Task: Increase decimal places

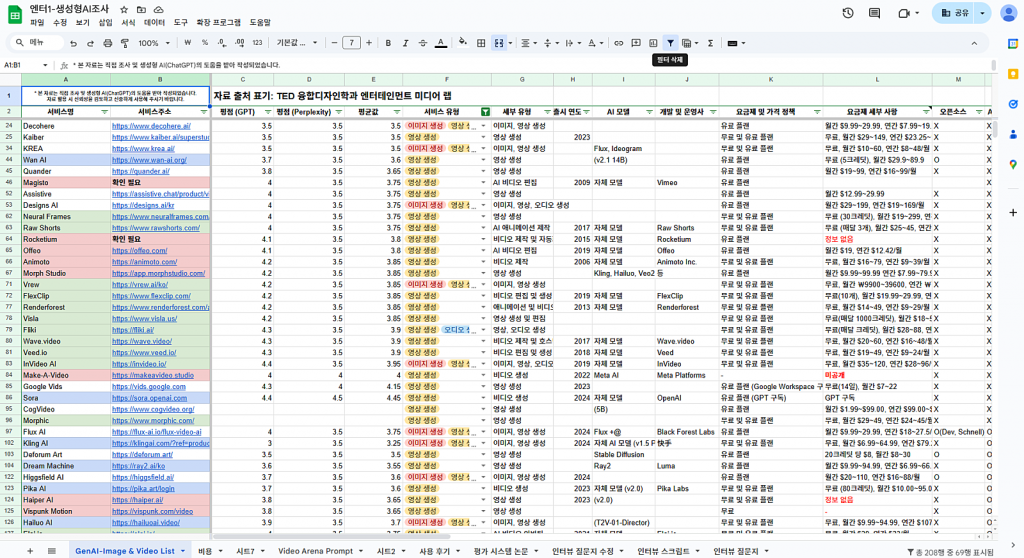Action: point(240,43)
